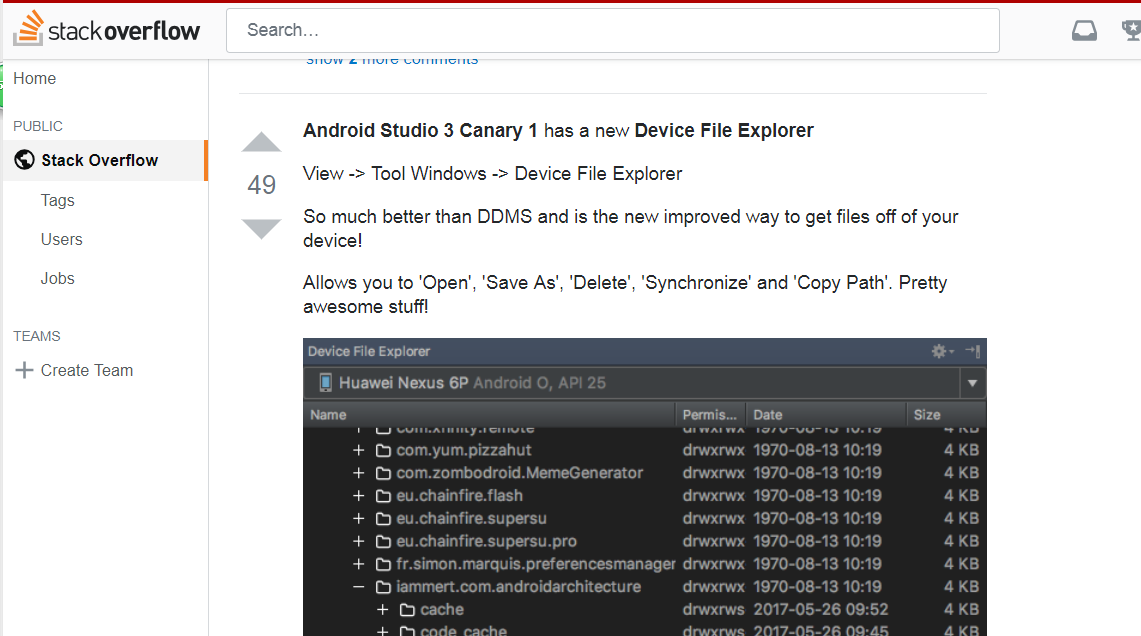Go to Home in sidebar

point(34,79)
